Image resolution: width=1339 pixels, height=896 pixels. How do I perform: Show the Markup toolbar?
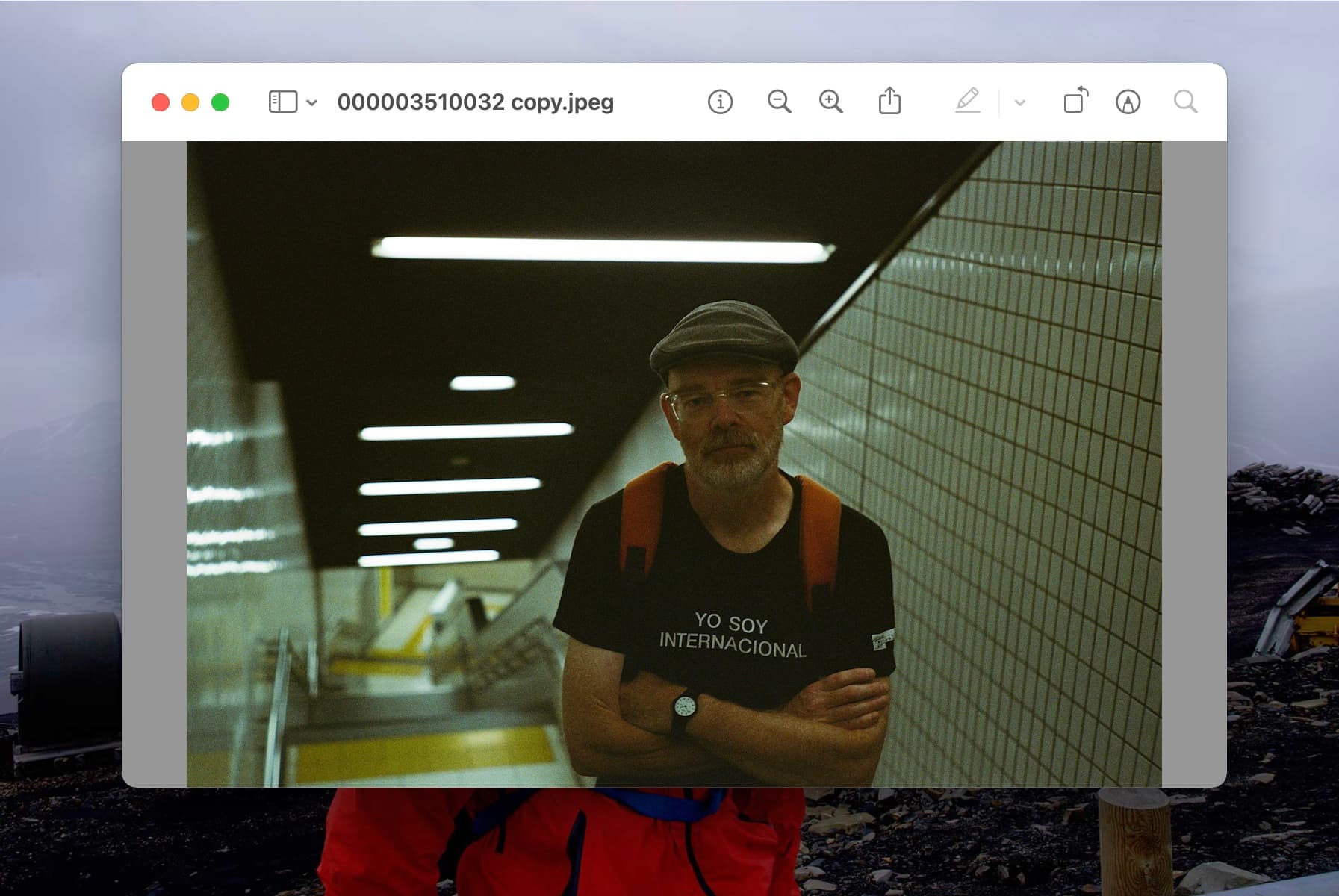1128,102
